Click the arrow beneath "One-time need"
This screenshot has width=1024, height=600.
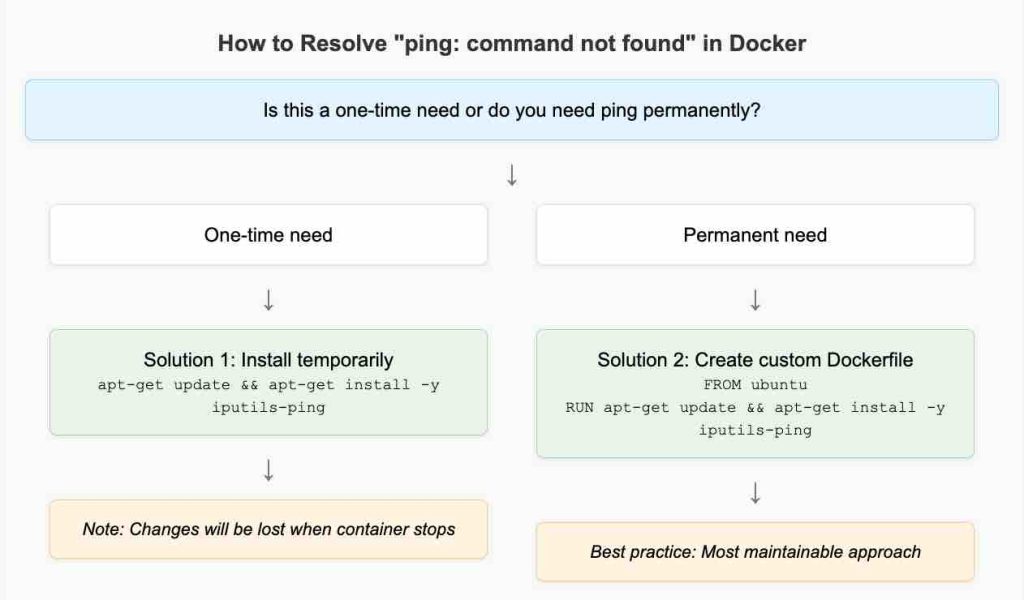coord(268,299)
